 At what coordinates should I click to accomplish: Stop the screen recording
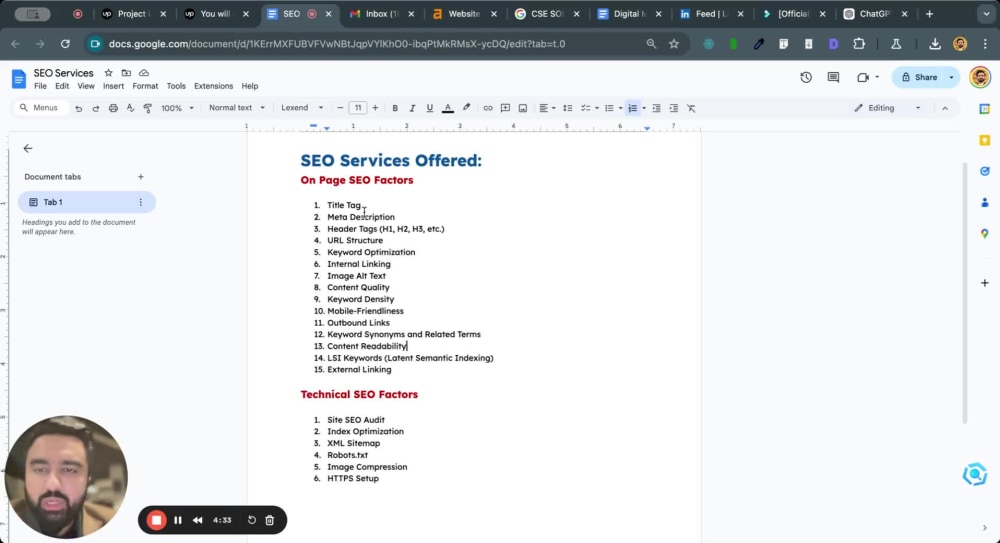156,520
